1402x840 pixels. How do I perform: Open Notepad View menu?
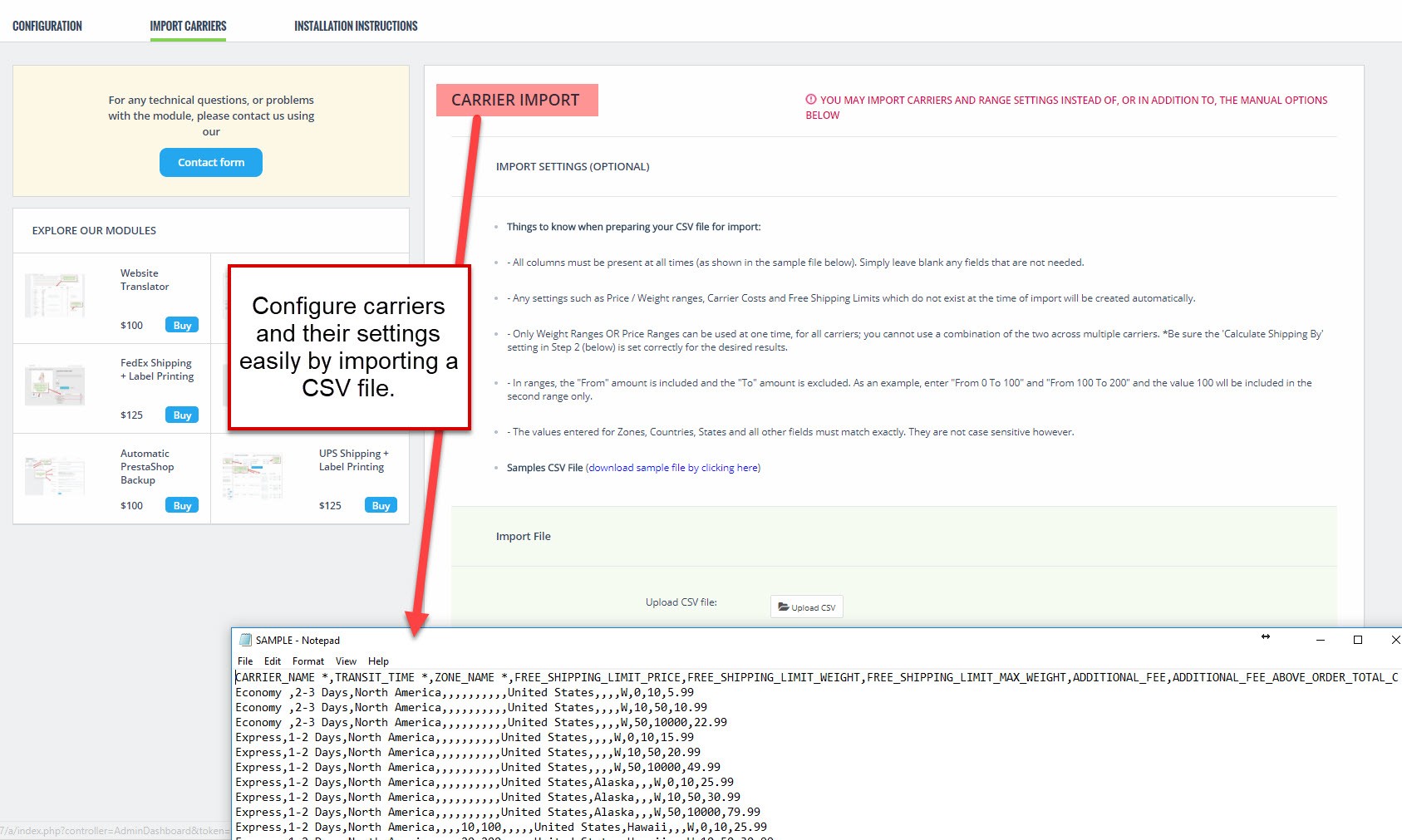point(346,661)
